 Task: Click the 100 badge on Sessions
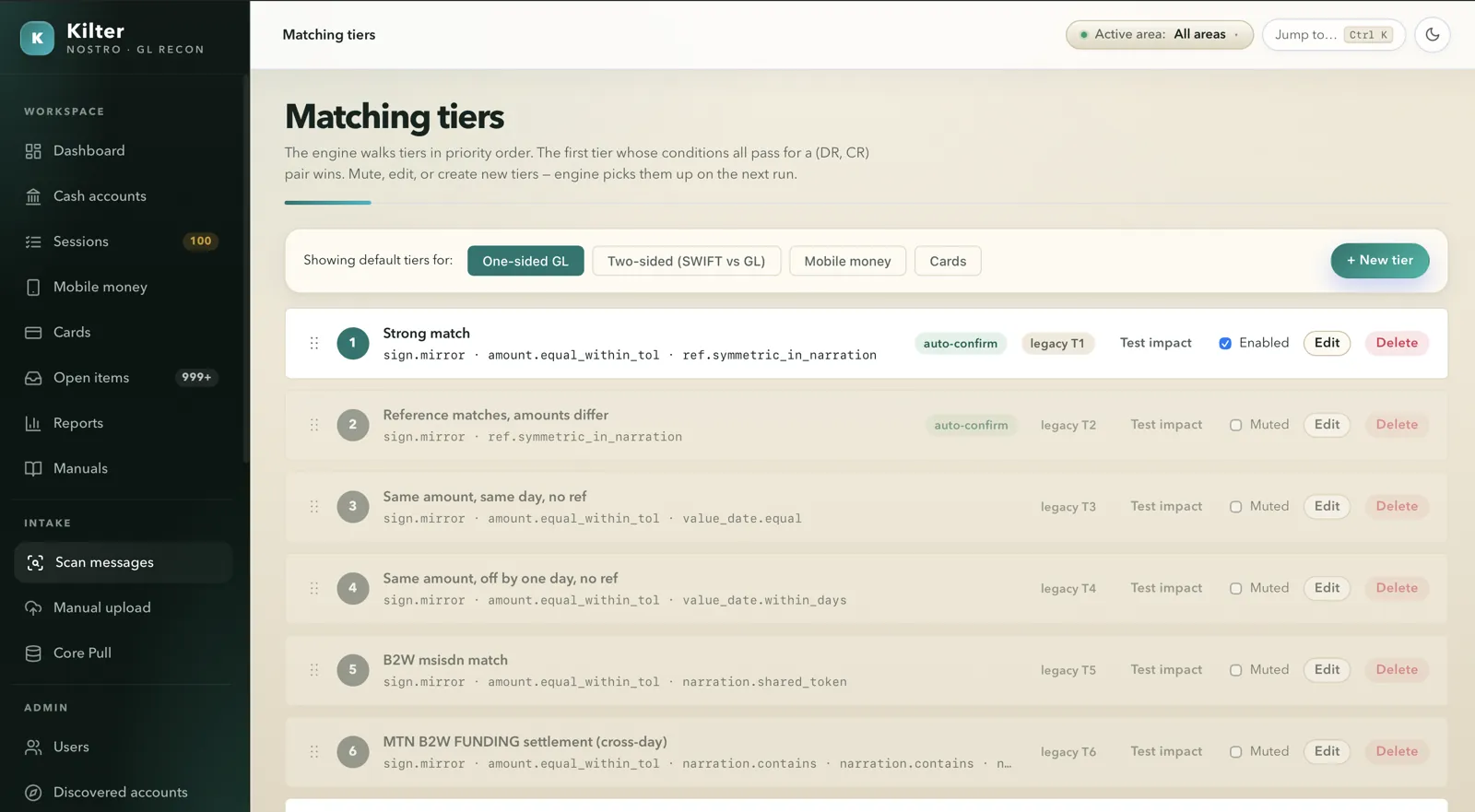click(200, 241)
